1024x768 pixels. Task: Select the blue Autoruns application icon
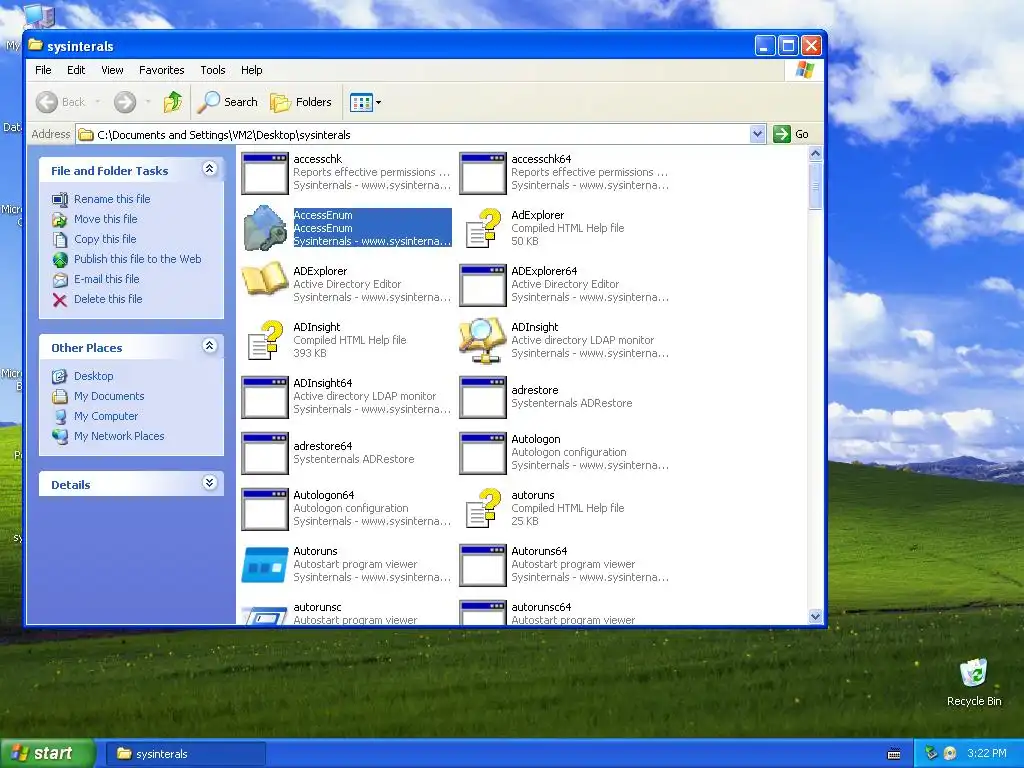(x=264, y=565)
